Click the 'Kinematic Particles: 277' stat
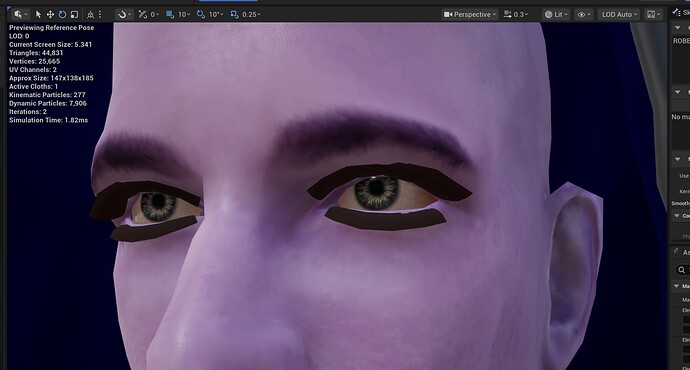This screenshot has height=370, width=690. tap(47, 95)
